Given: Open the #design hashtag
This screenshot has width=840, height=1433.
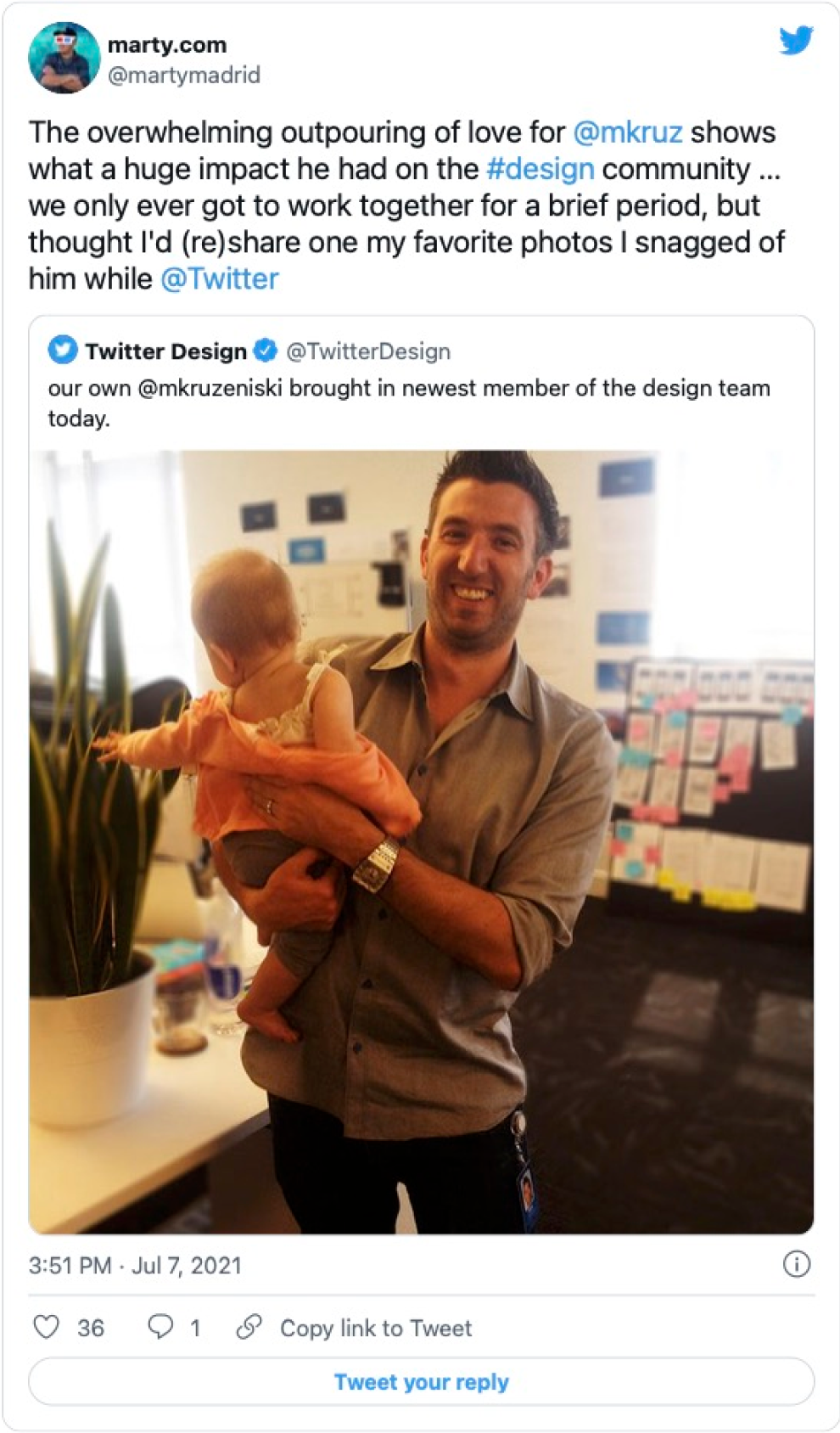Looking at the screenshot, I should coord(540,169).
